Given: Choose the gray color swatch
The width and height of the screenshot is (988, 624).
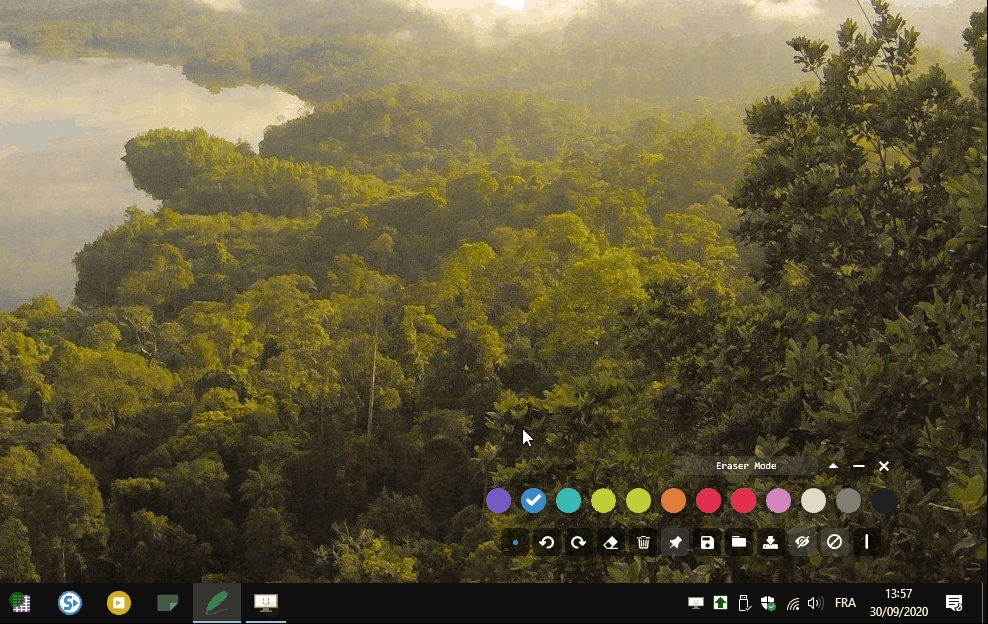Looking at the screenshot, I should pyautogui.click(x=848, y=501).
